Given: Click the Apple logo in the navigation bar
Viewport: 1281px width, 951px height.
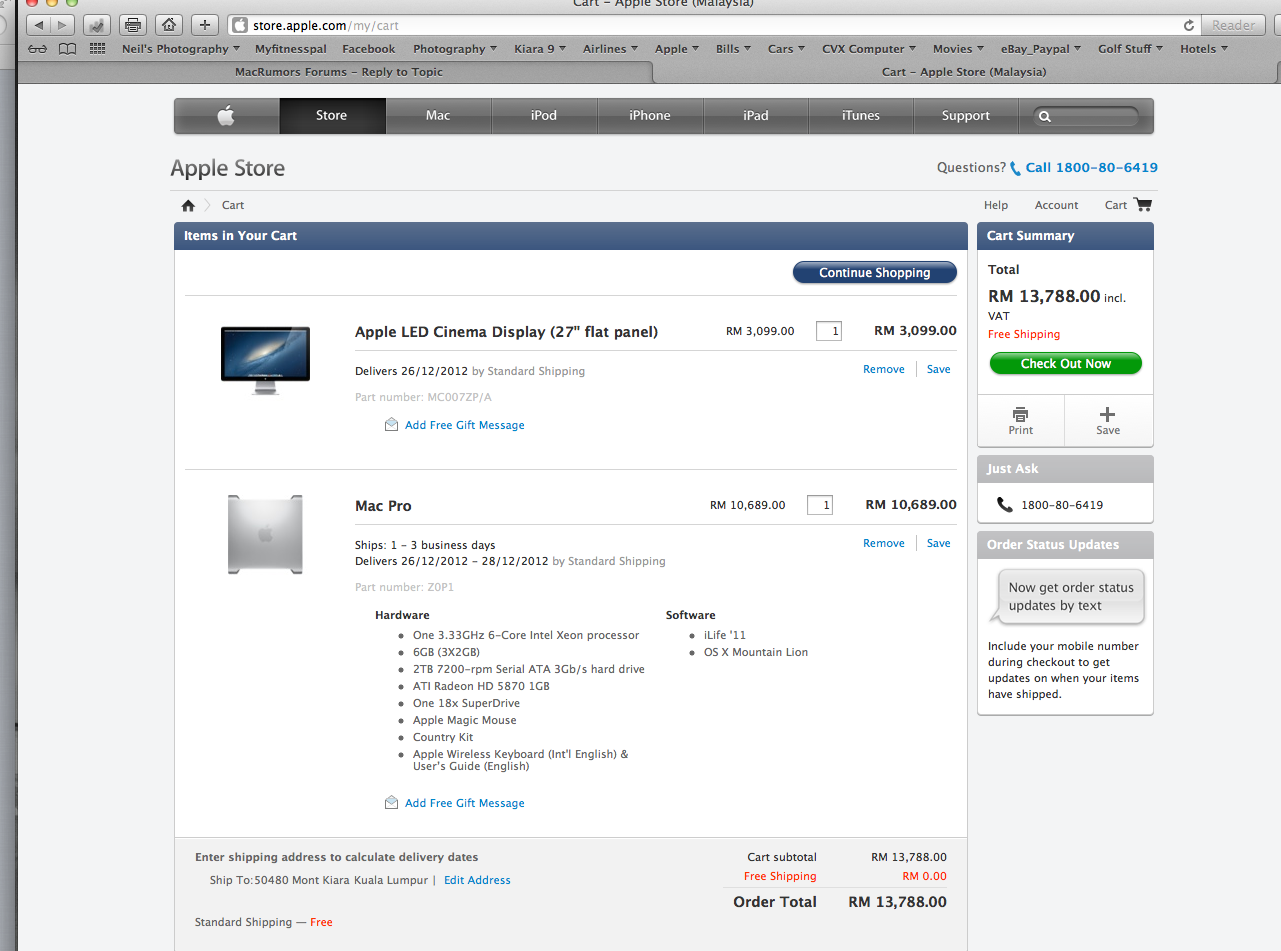Looking at the screenshot, I should [x=226, y=116].
